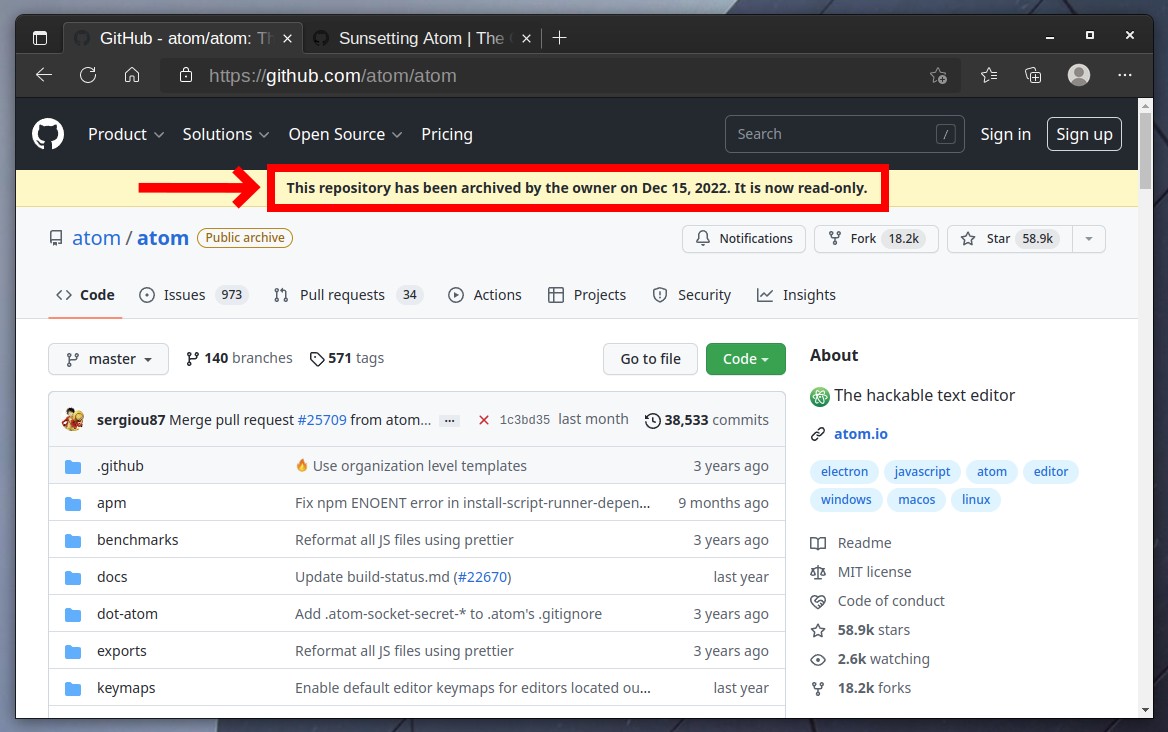Expand the Open Source menu
Screen dimensions: 1168x732
[x=345, y=134]
